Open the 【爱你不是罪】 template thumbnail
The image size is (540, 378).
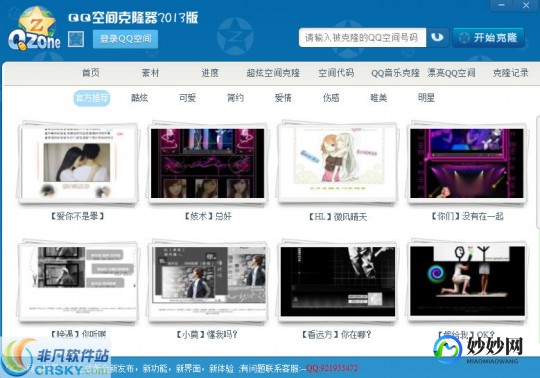click(x=78, y=163)
